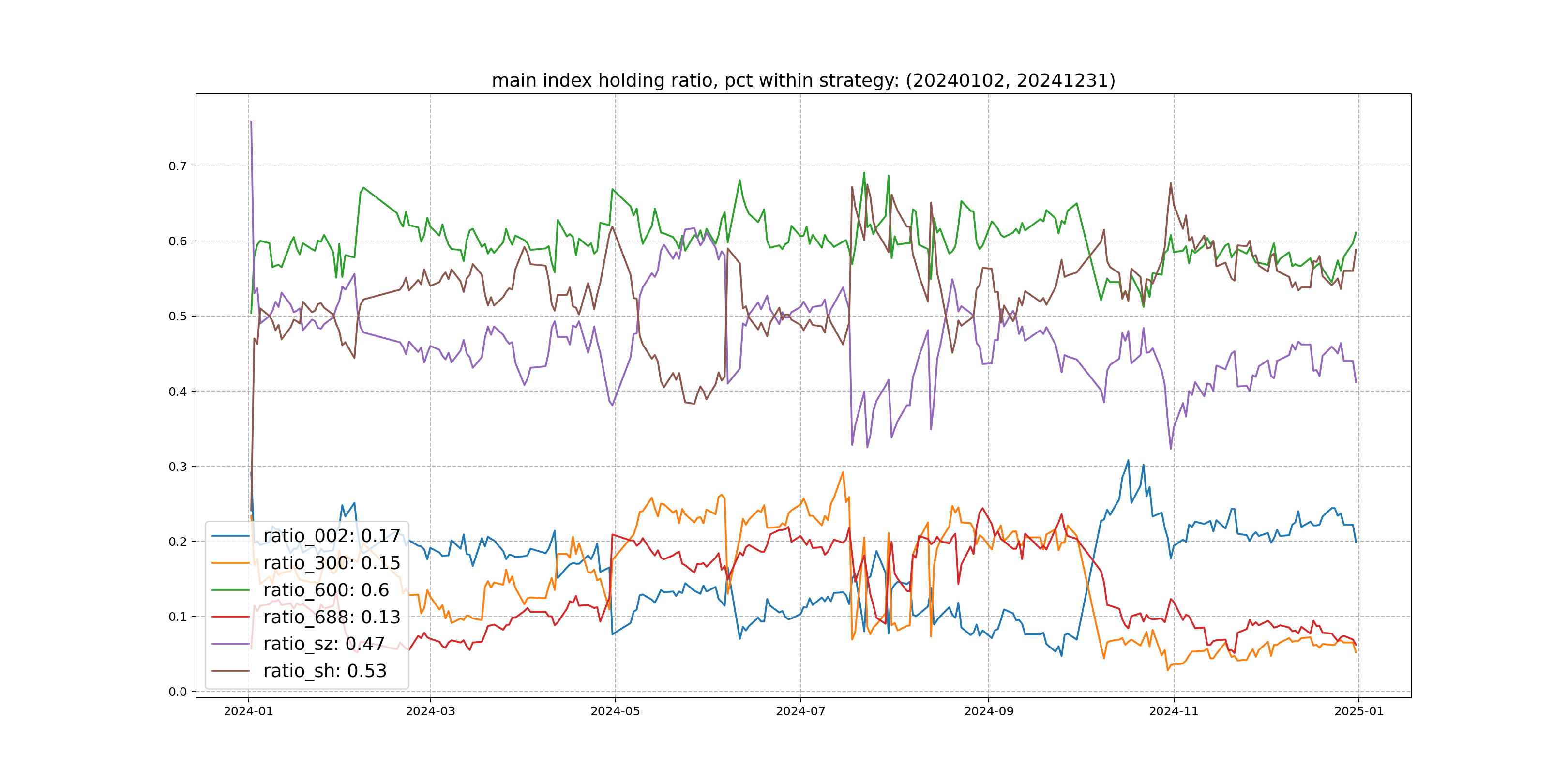The width and height of the screenshot is (1568, 784).
Task: Click the purple ratio_sz legend line sample
Action: (231, 643)
